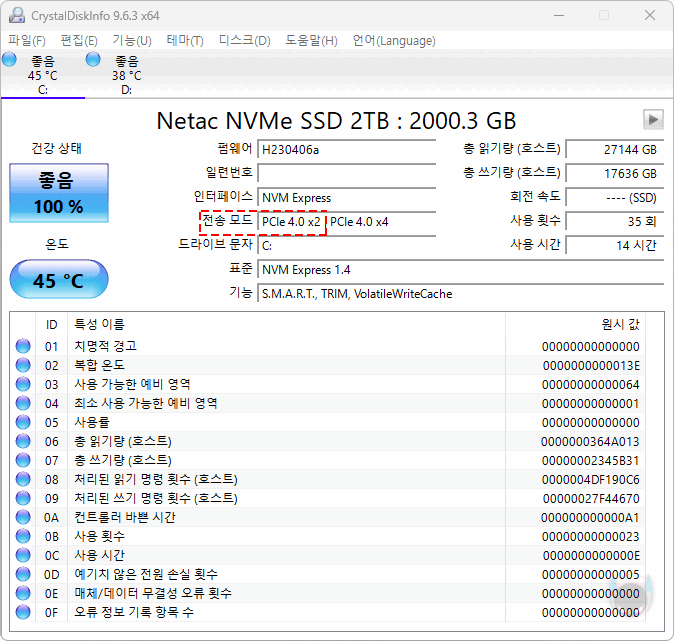Click the 좋음 100 % health status button
Screen dimensions: 674x641
coord(59,193)
